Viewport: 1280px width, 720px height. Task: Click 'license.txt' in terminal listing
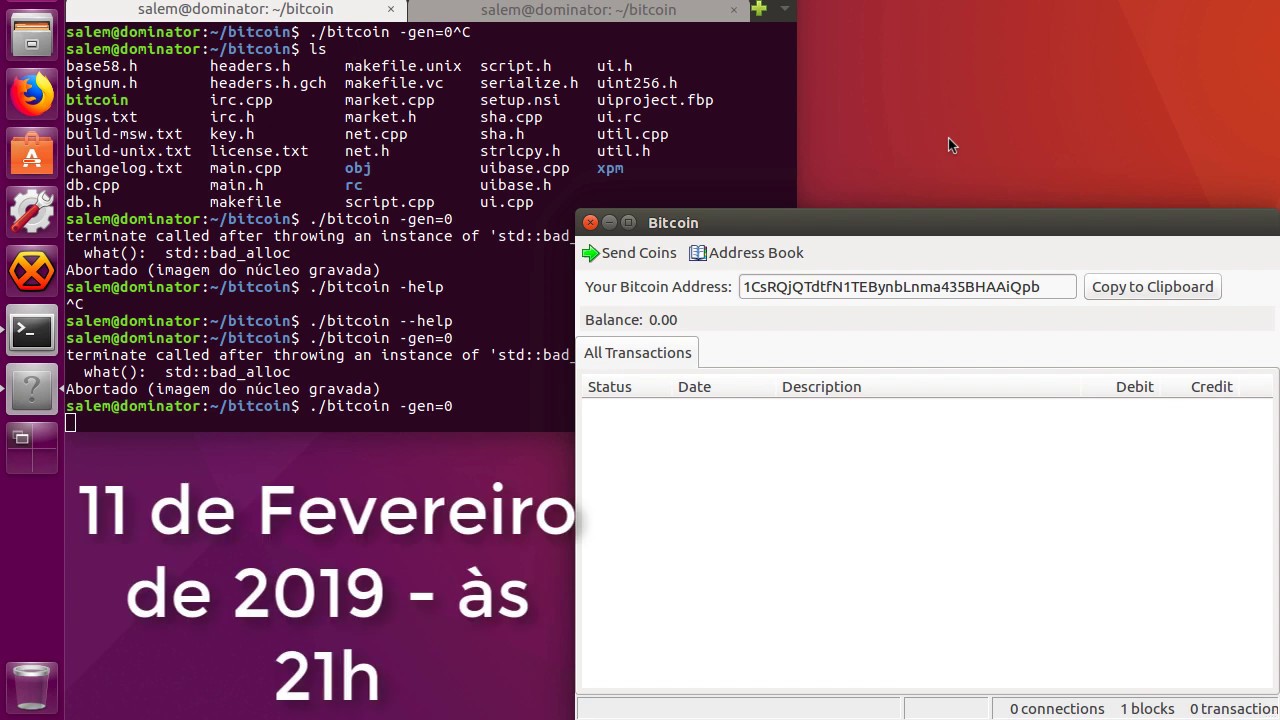coord(259,151)
